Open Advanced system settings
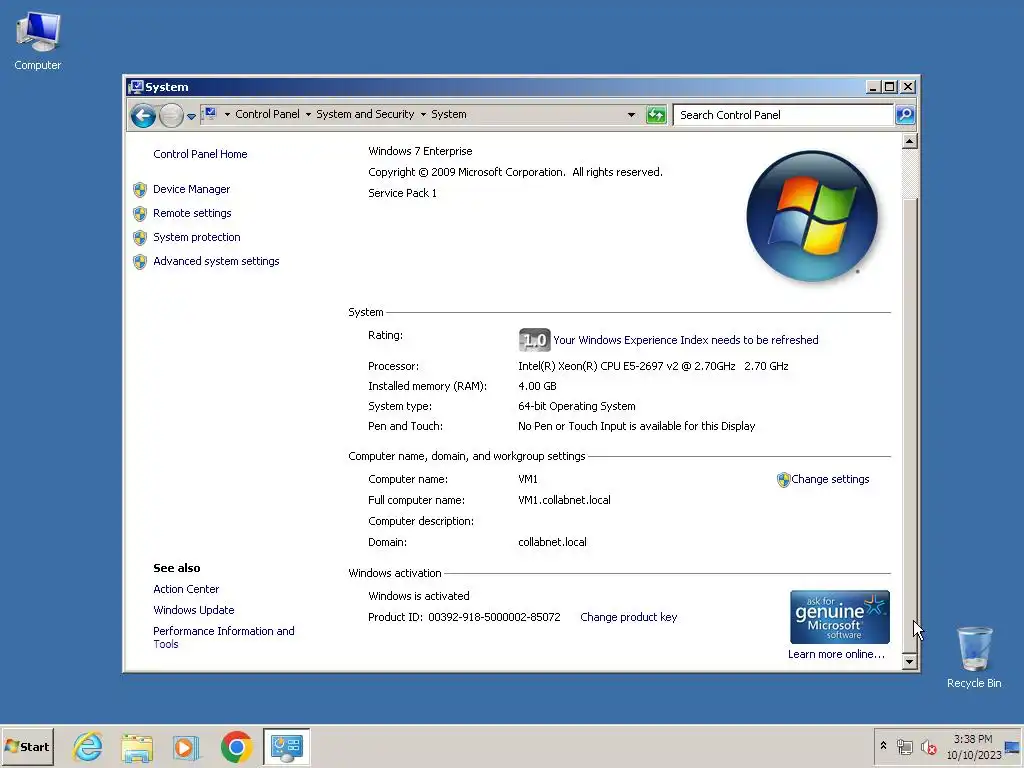Viewport: 1024px width, 768px height. pyautogui.click(x=216, y=261)
